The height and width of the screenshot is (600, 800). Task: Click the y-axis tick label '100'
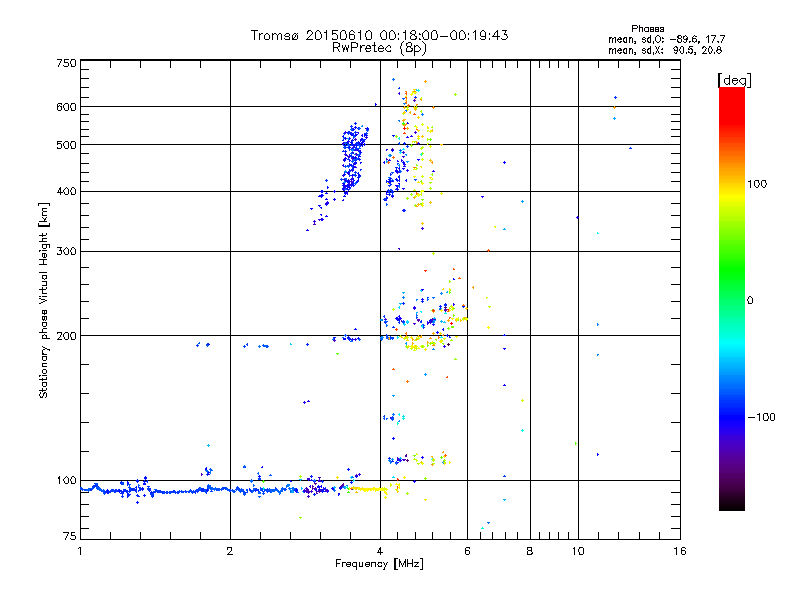coord(66,480)
